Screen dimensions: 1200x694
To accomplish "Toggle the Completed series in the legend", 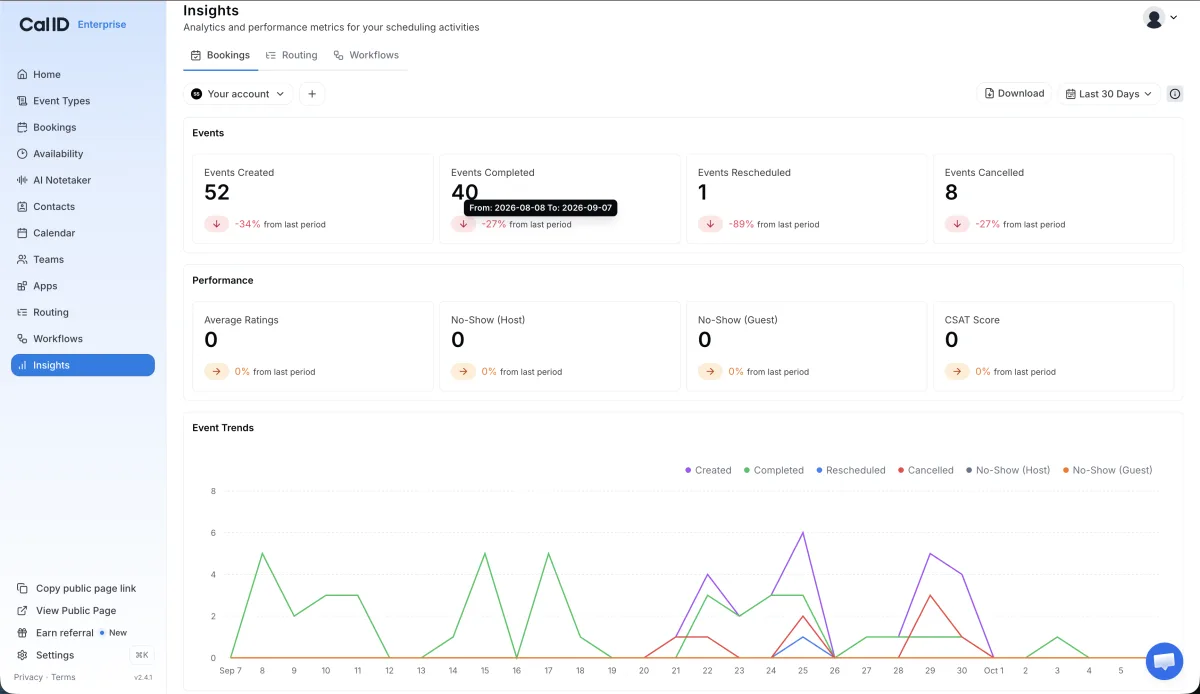I will pyautogui.click(x=774, y=470).
